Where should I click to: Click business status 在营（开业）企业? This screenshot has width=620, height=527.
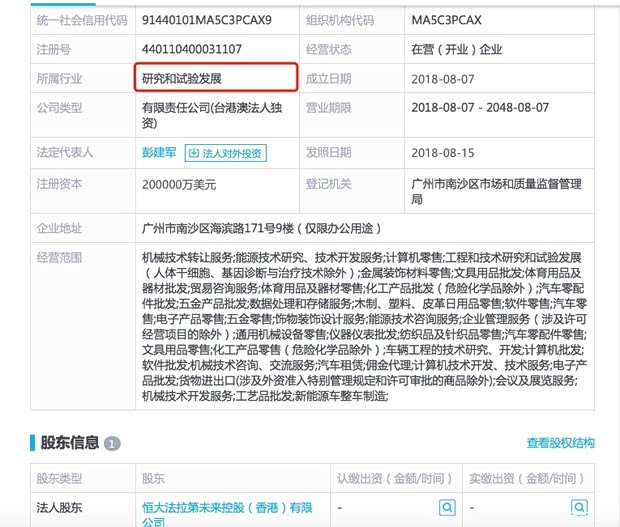tap(457, 49)
